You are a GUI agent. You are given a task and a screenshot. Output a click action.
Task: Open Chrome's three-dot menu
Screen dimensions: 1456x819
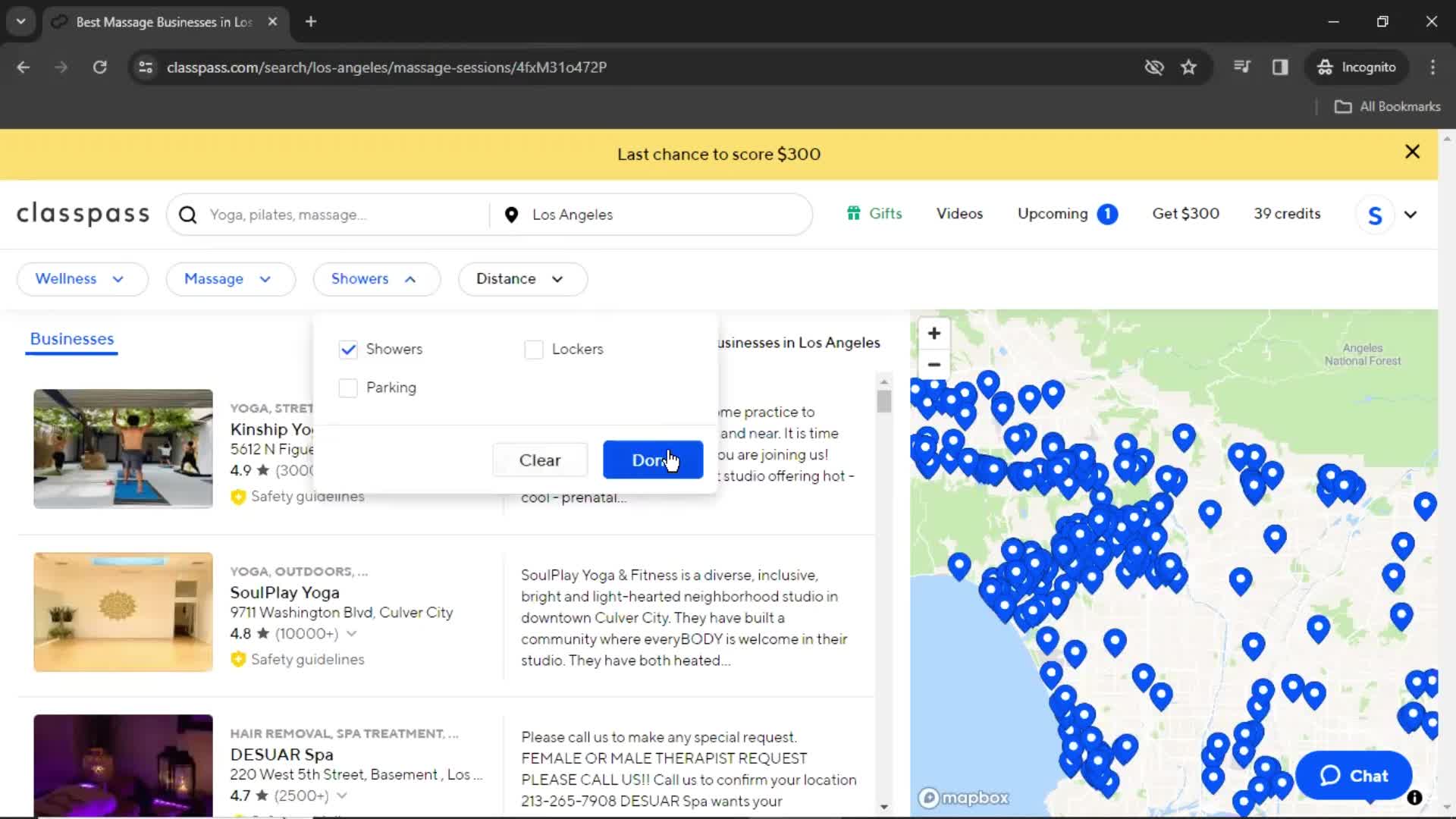1432,67
